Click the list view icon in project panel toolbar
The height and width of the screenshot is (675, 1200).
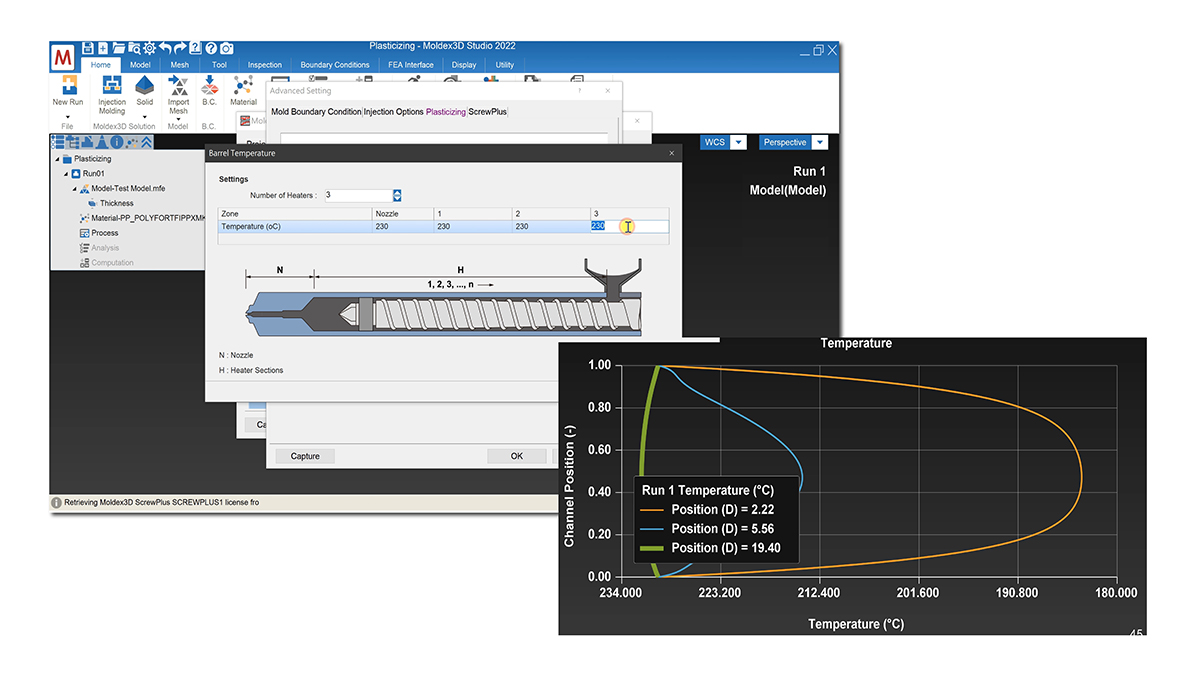click(x=57, y=142)
